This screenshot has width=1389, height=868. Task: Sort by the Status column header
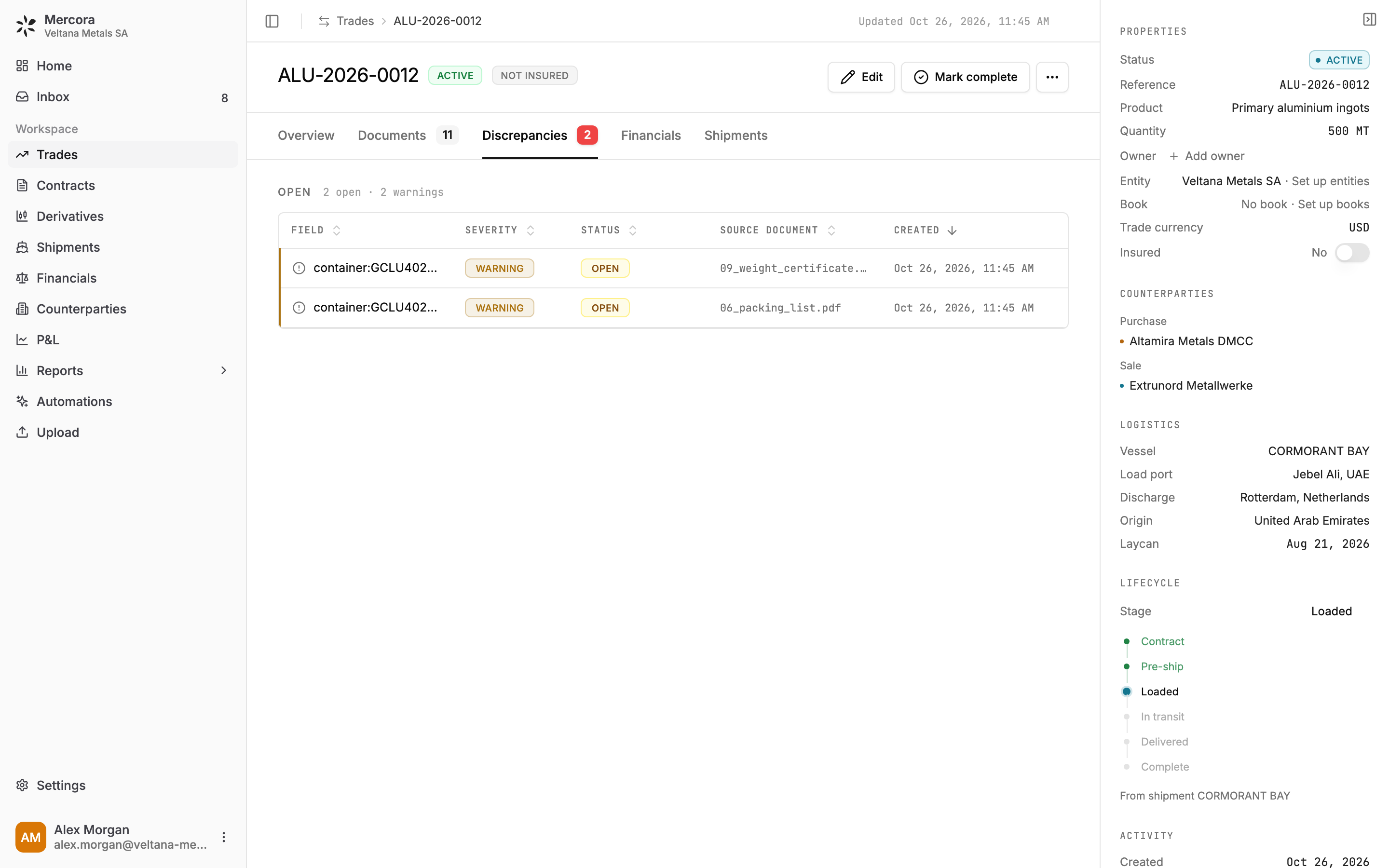pyautogui.click(x=608, y=230)
